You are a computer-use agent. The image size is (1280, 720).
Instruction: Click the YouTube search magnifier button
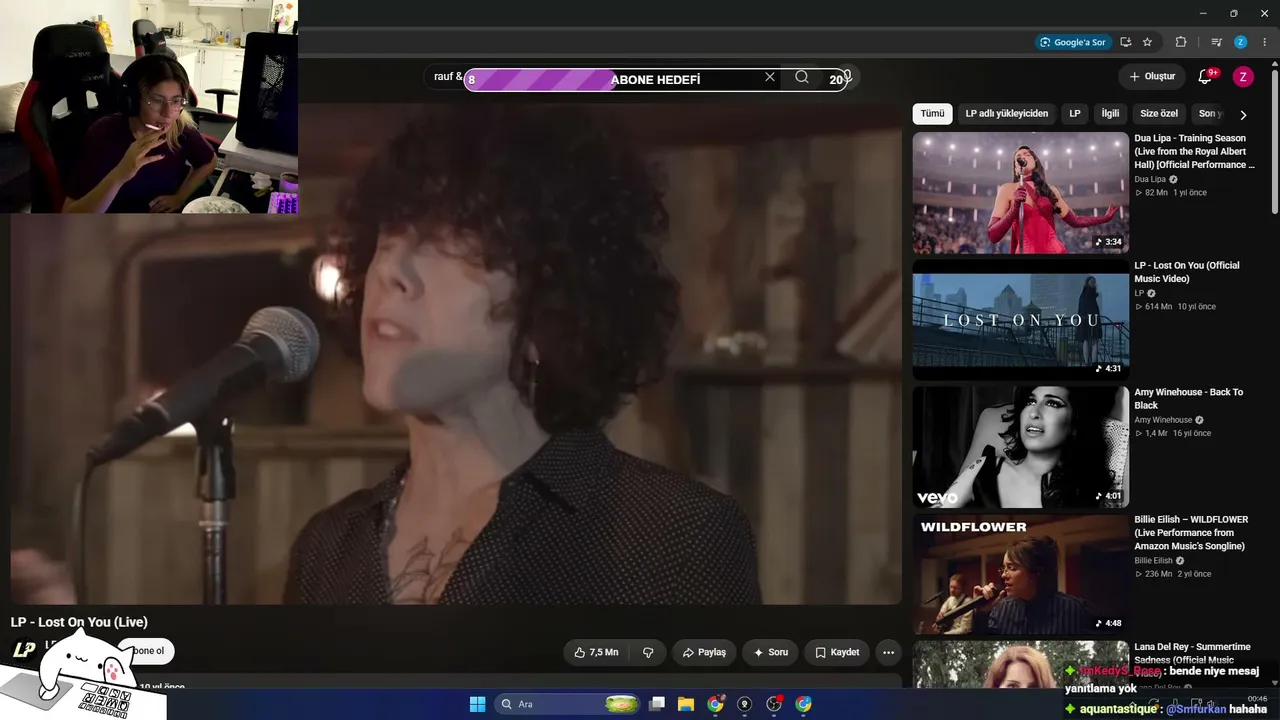802,77
